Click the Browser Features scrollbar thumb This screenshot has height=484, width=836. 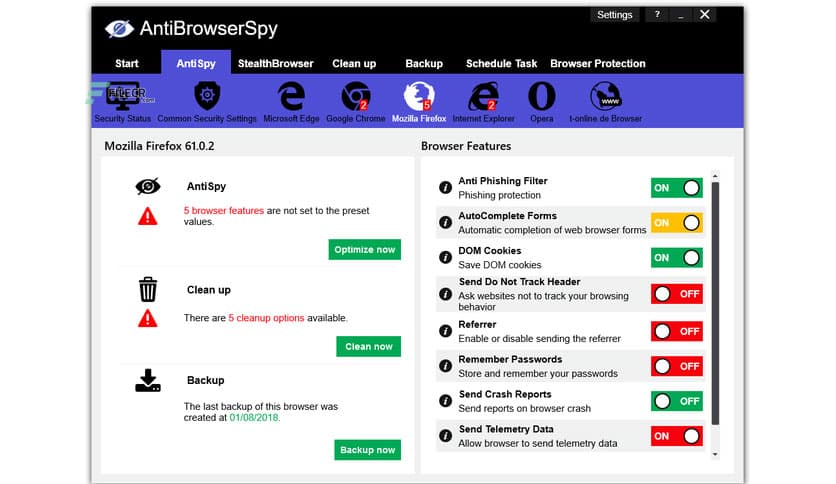[x=715, y=304]
